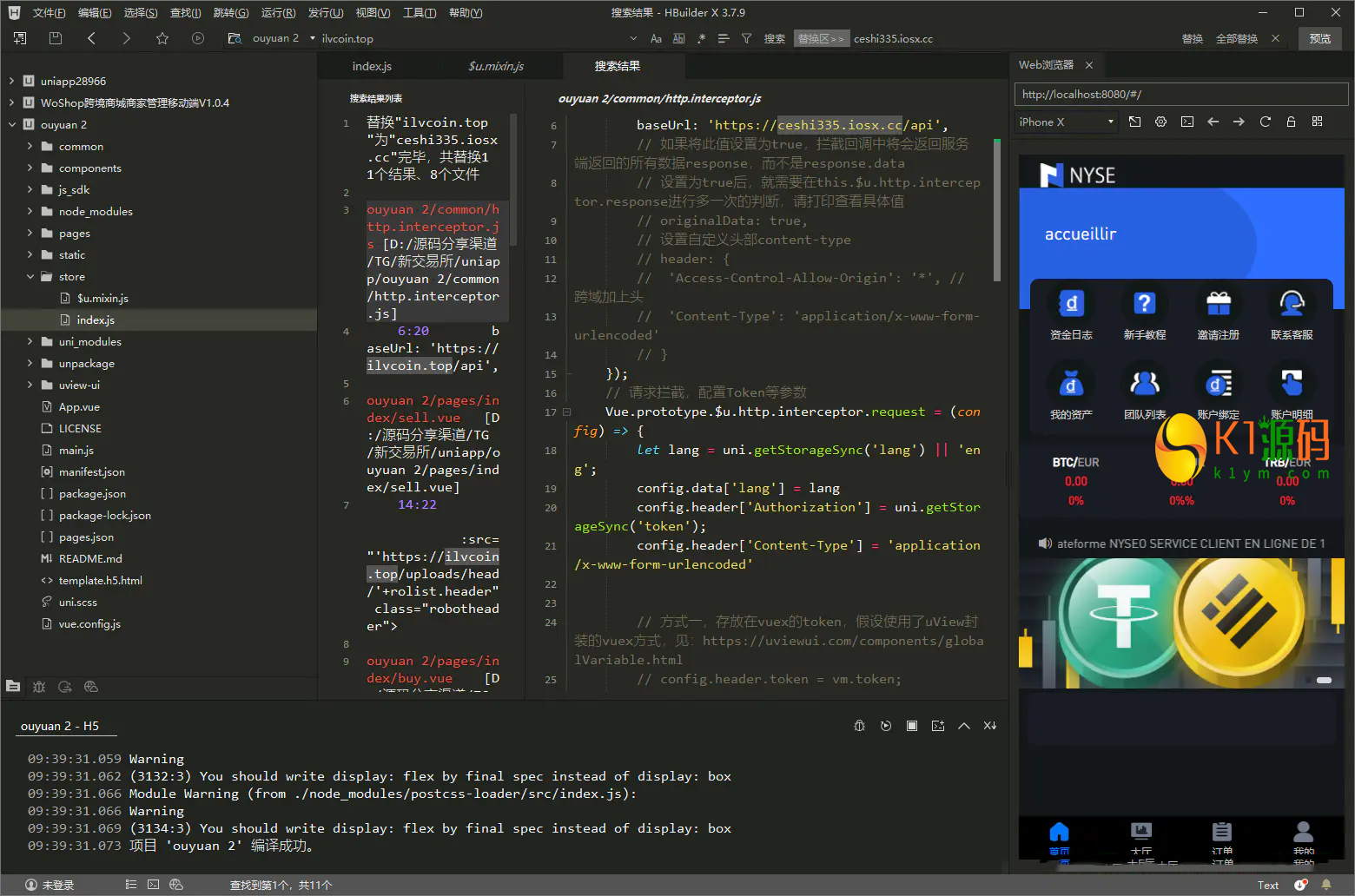Image resolution: width=1355 pixels, height=896 pixels.
Task: Refresh the built-in web browser preview
Action: tap(1265, 122)
